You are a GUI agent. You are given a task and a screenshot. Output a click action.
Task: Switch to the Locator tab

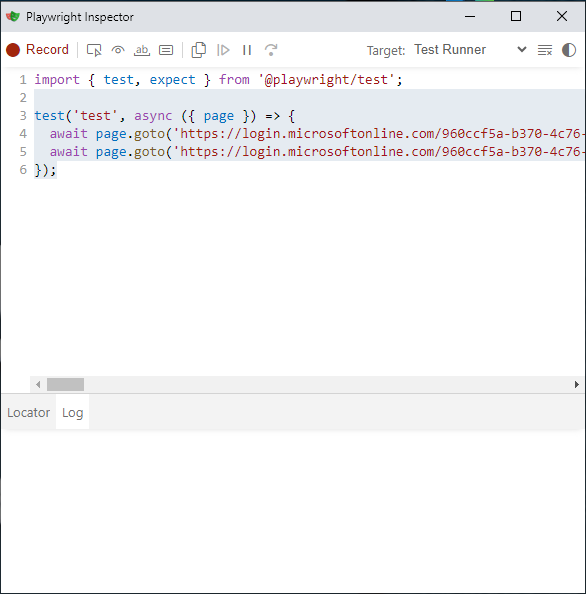click(28, 412)
